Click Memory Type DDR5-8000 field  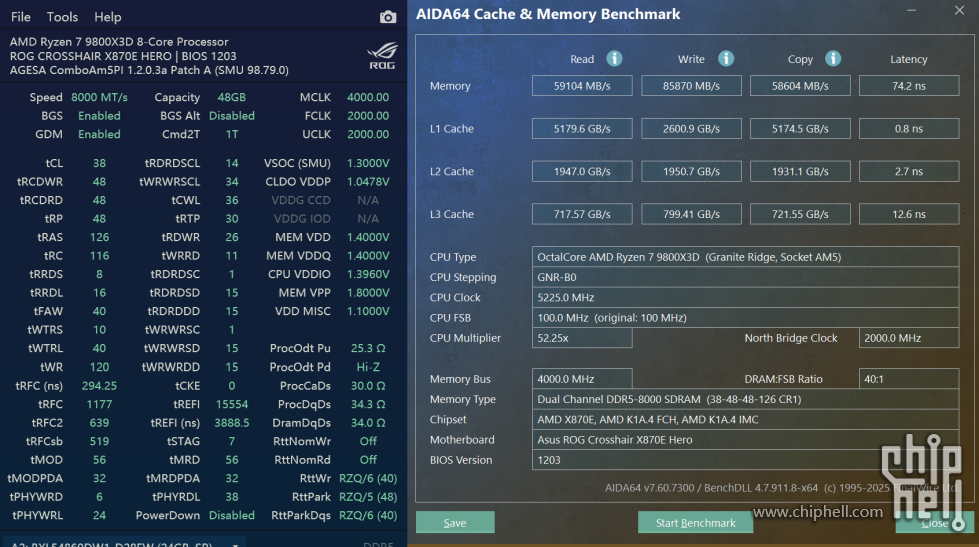click(x=745, y=399)
